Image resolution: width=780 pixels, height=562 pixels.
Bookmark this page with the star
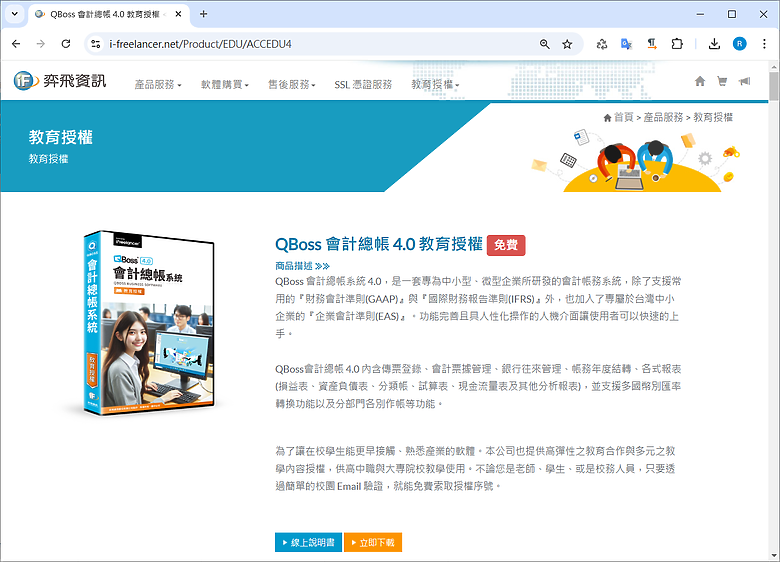tap(567, 44)
